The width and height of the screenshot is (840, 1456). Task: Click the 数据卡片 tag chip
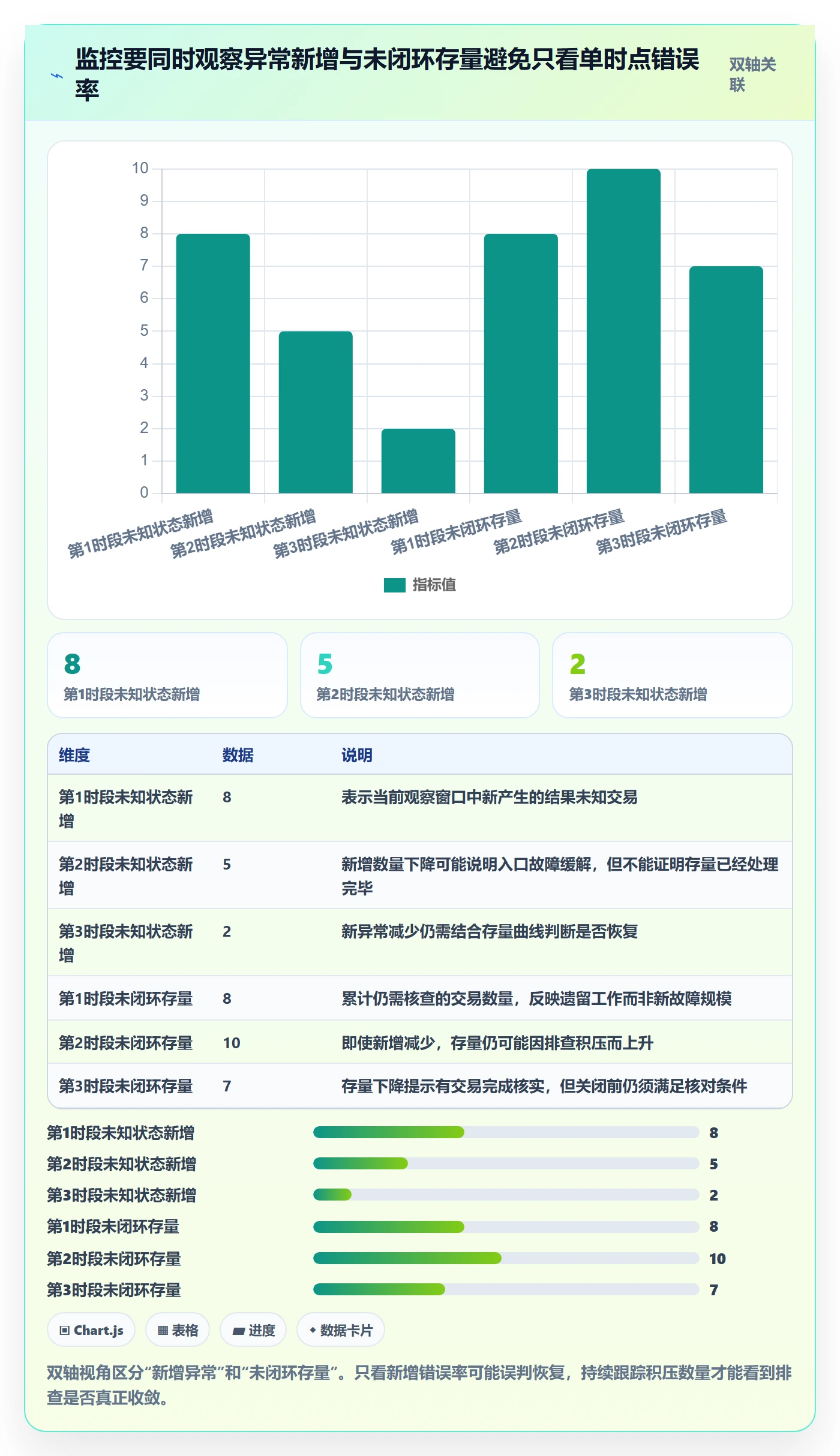[341, 1330]
